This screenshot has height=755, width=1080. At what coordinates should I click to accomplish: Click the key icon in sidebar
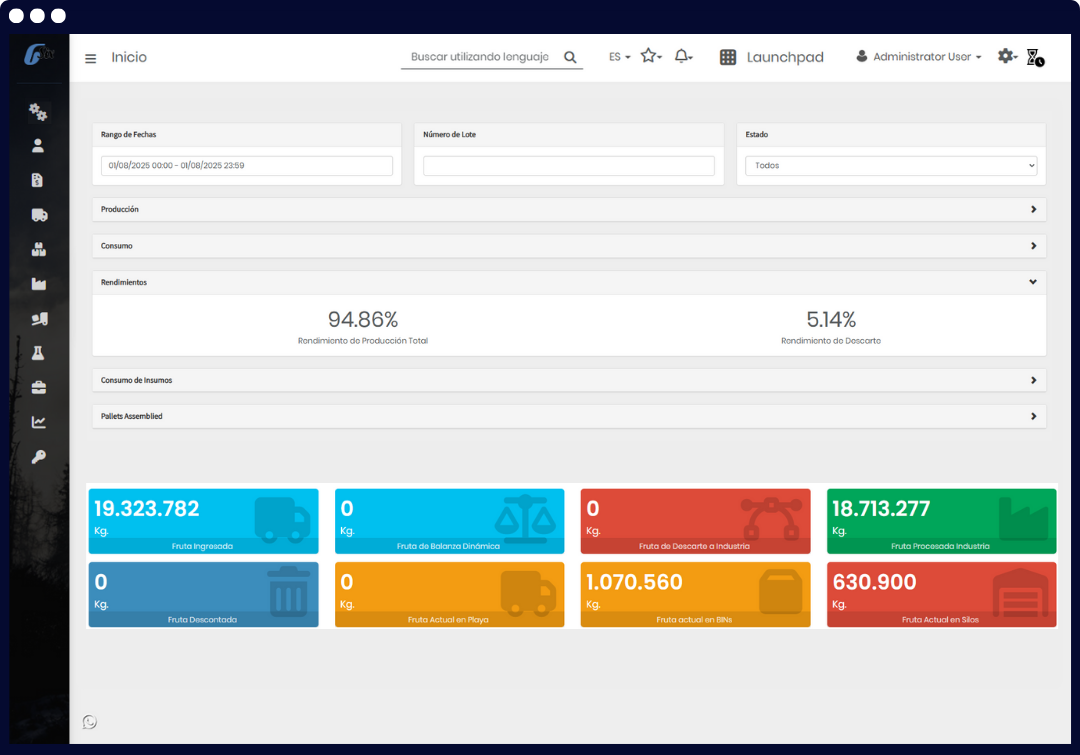click(x=39, y=457)
